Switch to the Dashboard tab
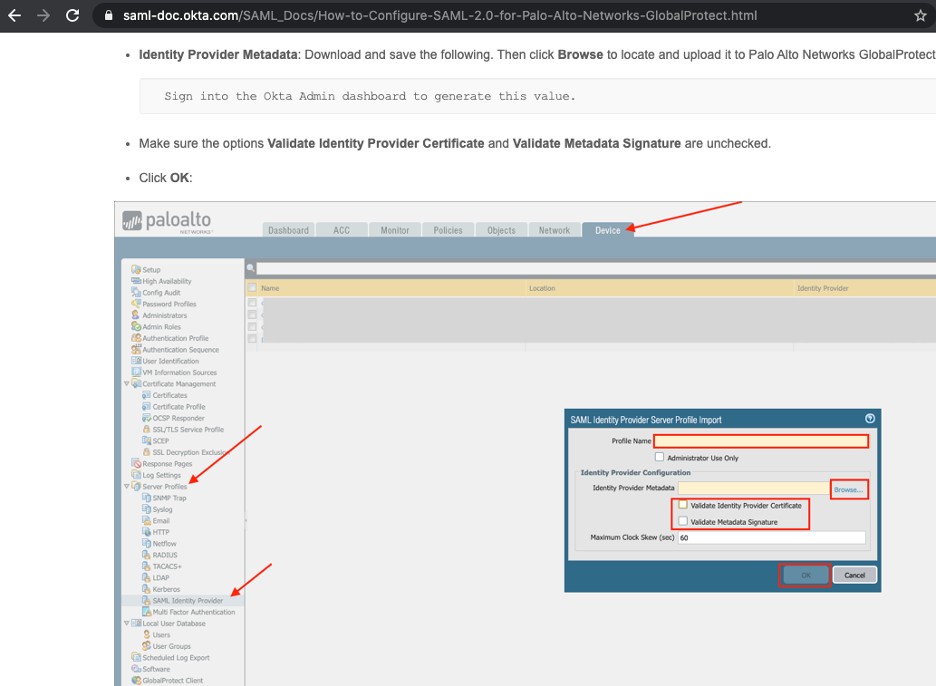Image resolution: width=936 pixels, height=686 pixels. coord(288,230)
